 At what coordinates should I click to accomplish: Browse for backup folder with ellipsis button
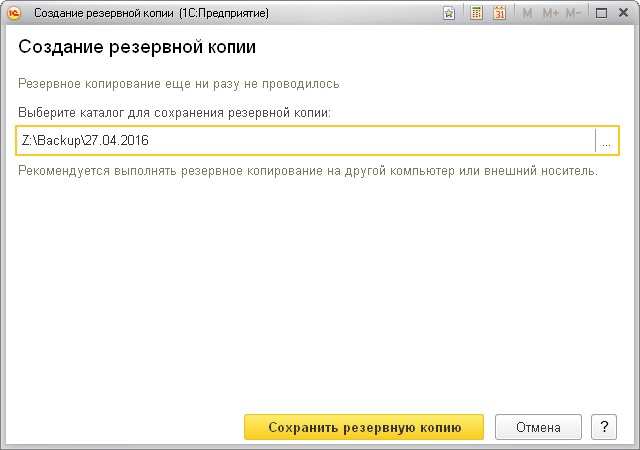[606, 141]
